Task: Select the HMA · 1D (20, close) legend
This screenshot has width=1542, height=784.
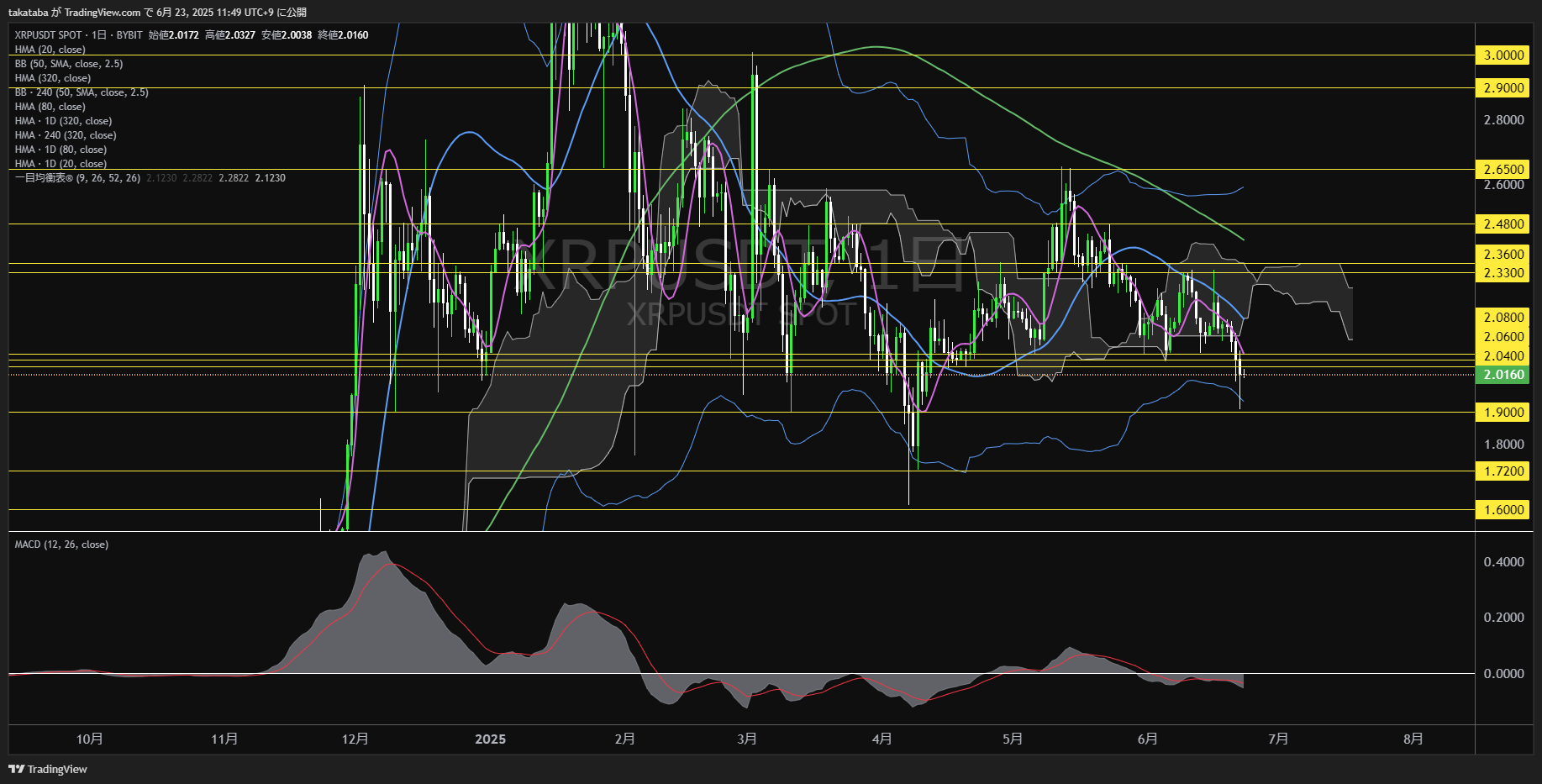Action: [x=61, y=164]
